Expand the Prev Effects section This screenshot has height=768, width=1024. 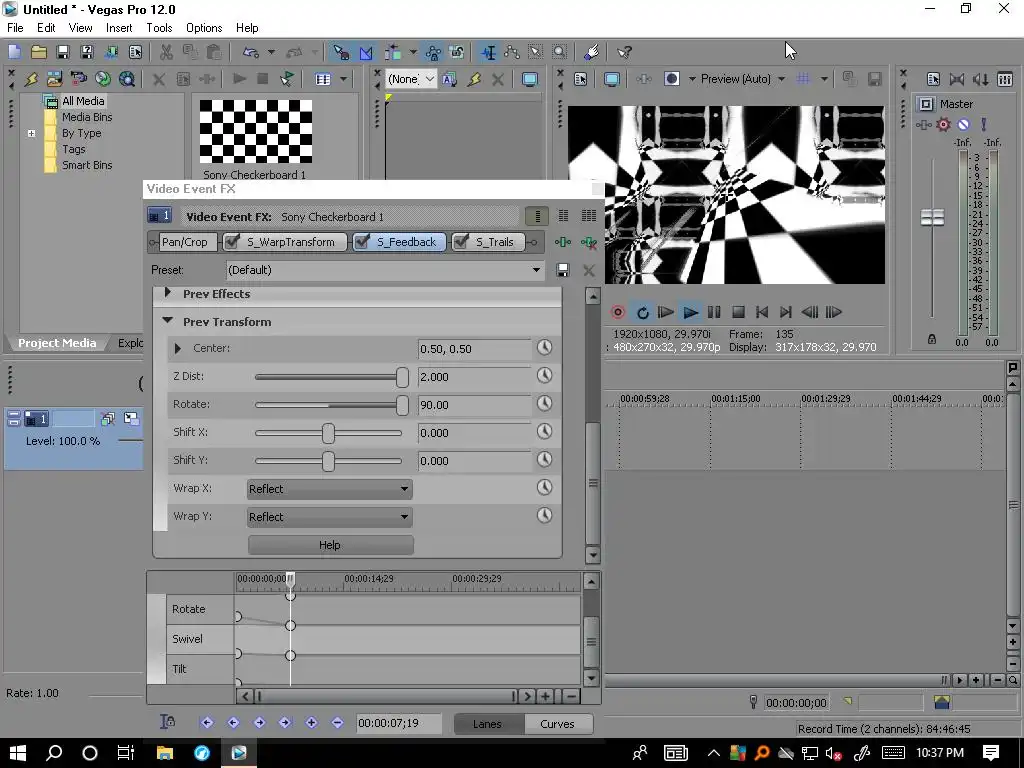tap(168, 293)
